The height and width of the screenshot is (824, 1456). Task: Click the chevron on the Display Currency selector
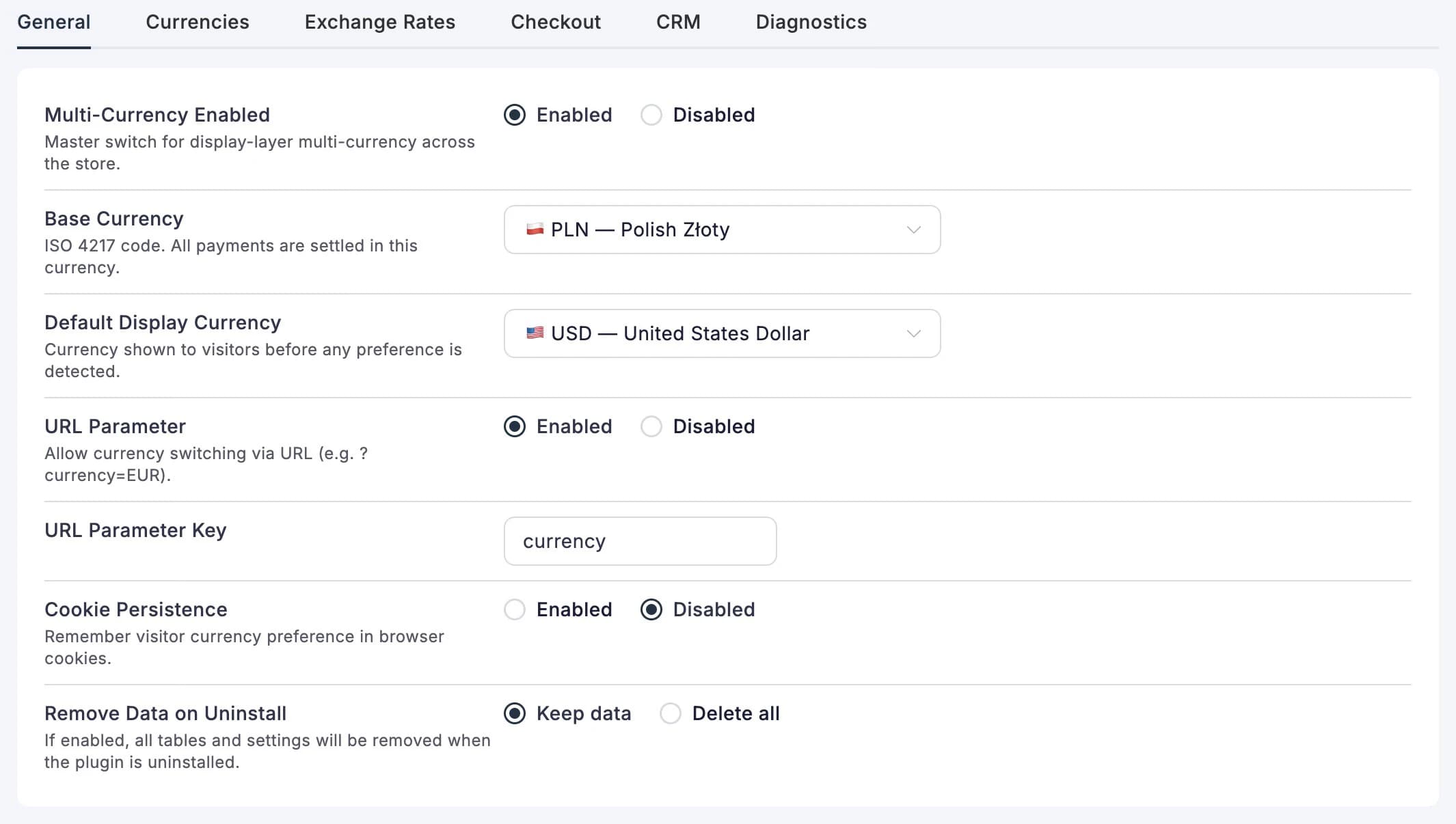(x=914, y=333)
